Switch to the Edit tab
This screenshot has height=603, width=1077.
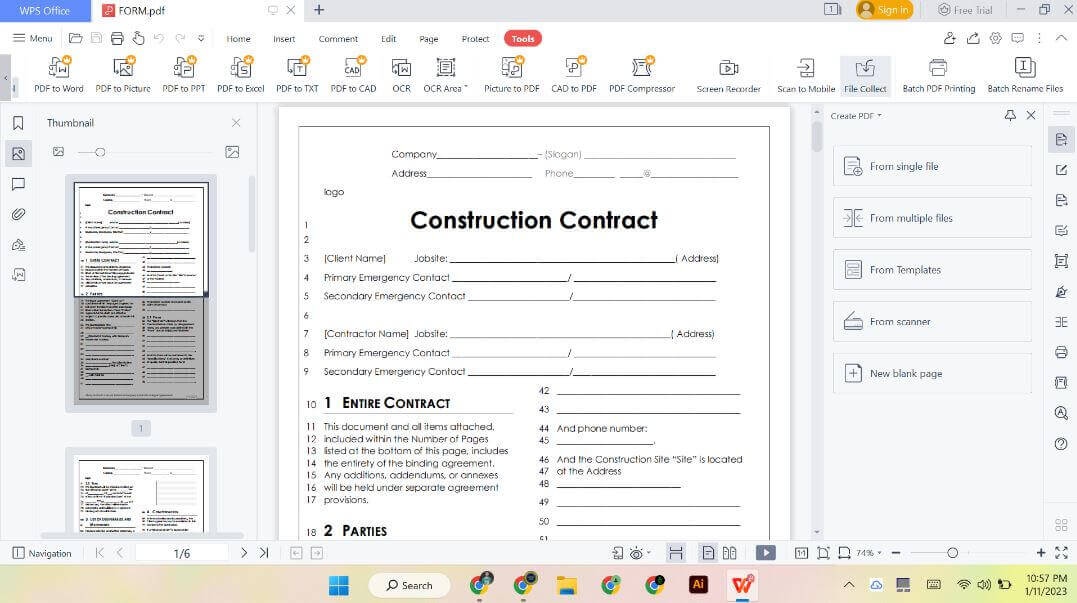(388, 38)
